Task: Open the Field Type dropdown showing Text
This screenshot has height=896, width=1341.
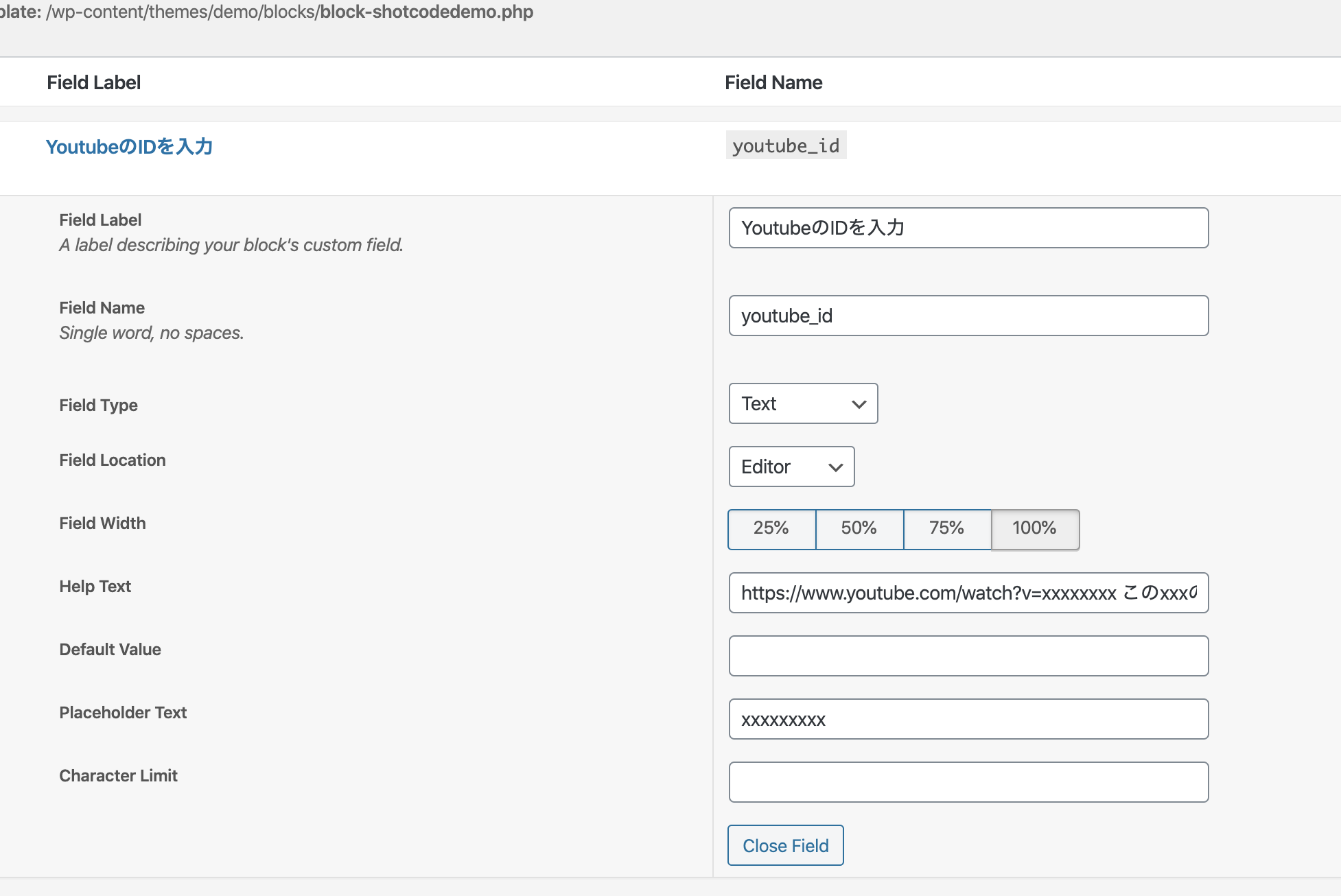Action: (x=803, y=403)
